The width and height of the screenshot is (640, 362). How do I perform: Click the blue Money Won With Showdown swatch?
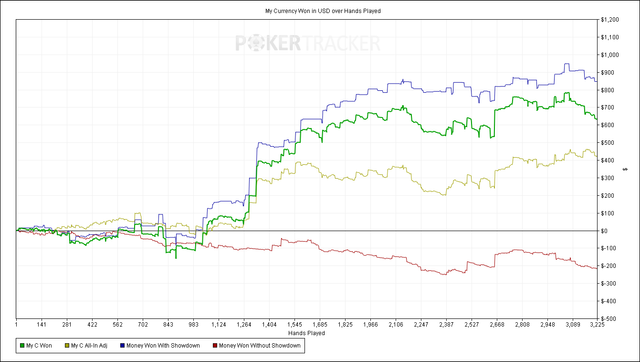[x=122, y=346]
